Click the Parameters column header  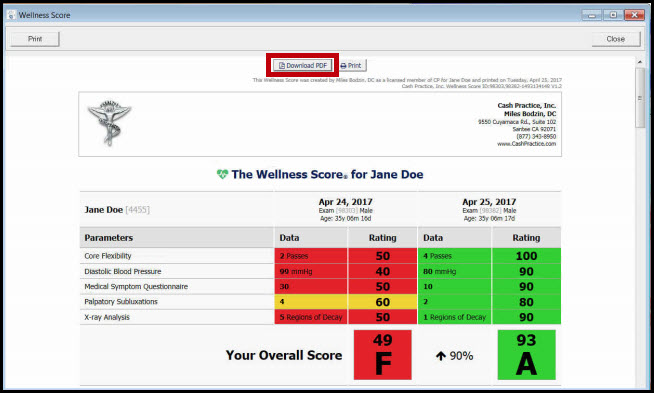pyautogui.click(x=176, y=237)
